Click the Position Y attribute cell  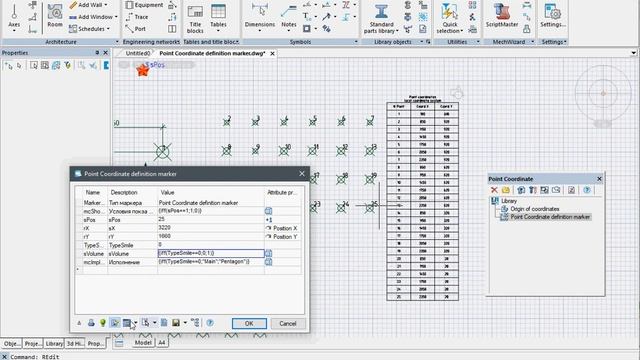282,237
